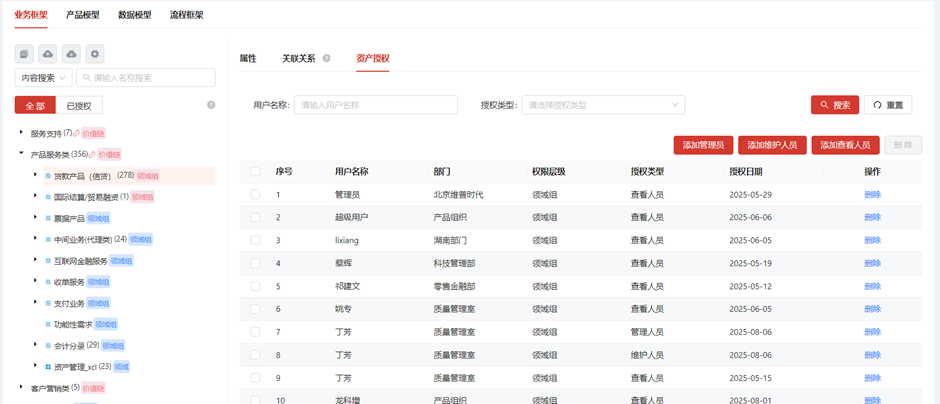Click the 北京维普时代 department cell
The width and height of the screenshot is (940, 404).
pyautogui.click(x=458, y=195)
